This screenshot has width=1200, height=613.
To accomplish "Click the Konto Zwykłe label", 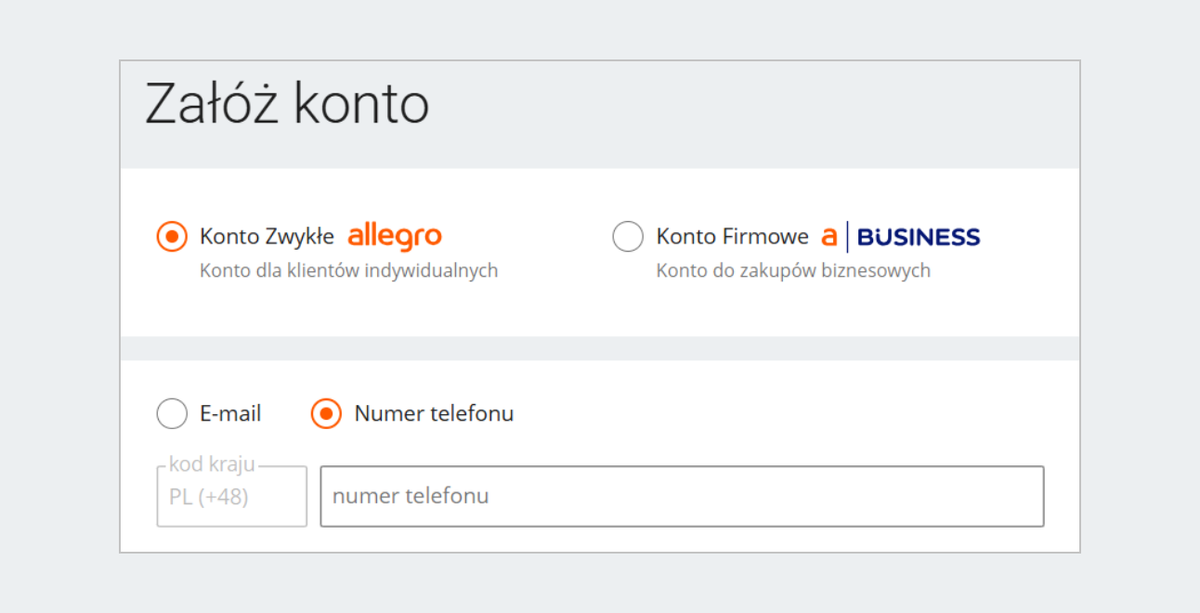I will [x=267, y=237].
